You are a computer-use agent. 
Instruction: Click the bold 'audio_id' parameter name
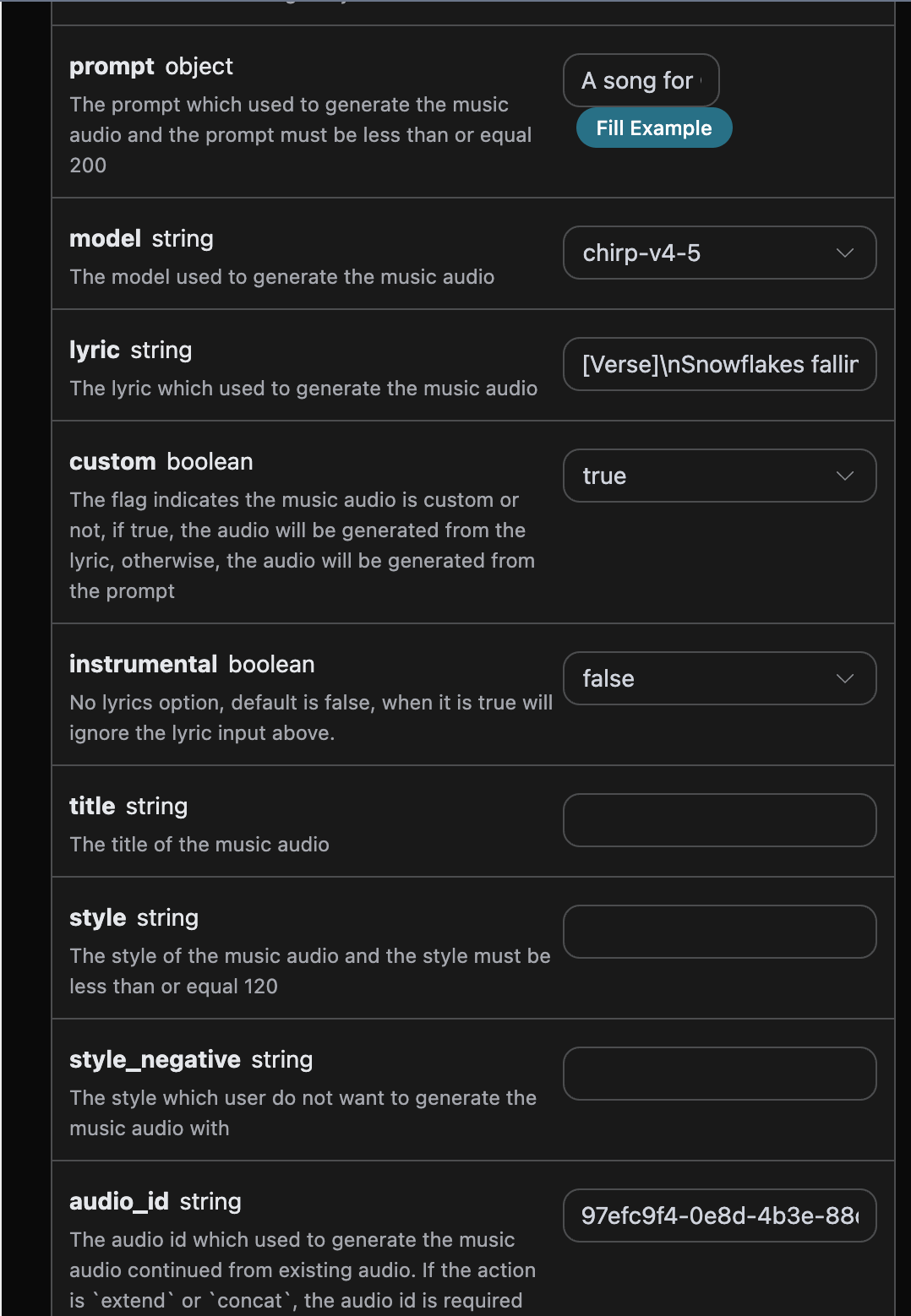(119, 1202)
